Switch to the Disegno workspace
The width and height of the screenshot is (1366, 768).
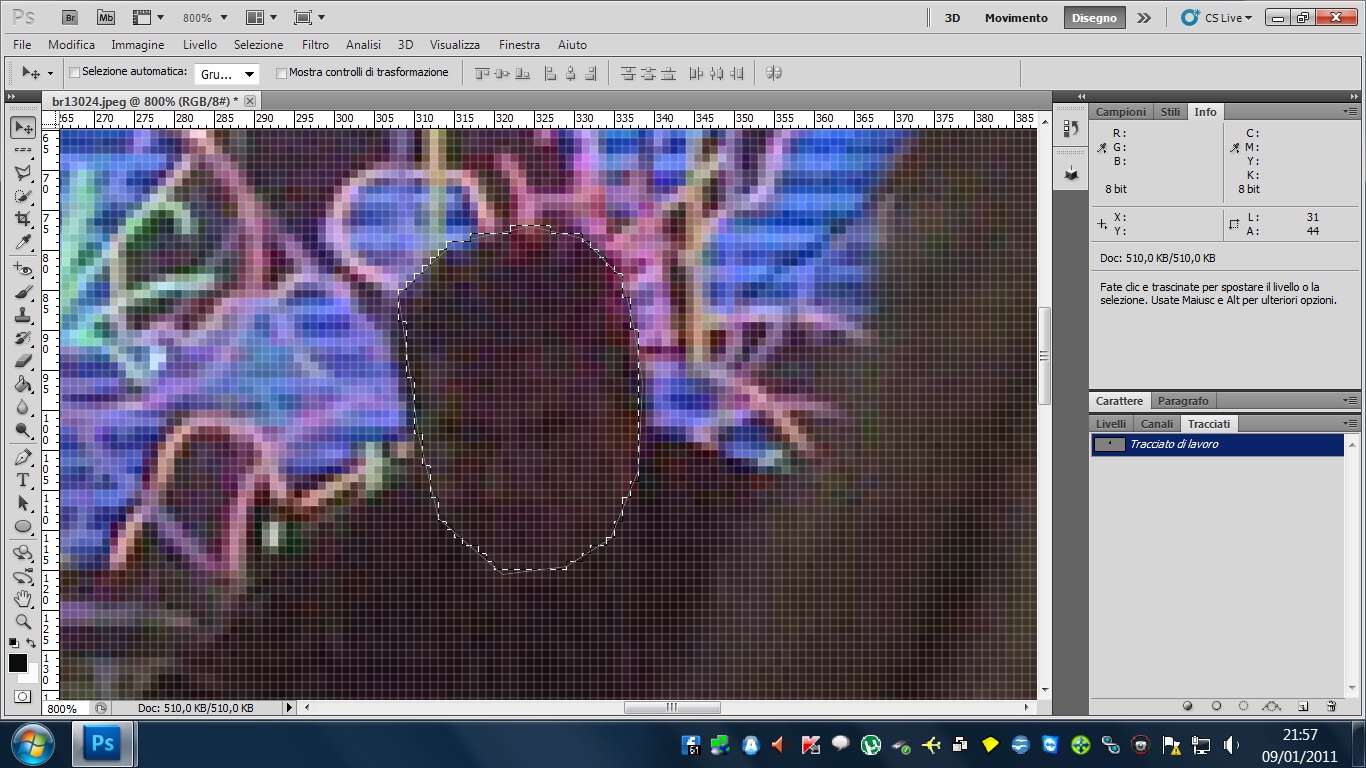point(1094,18)
